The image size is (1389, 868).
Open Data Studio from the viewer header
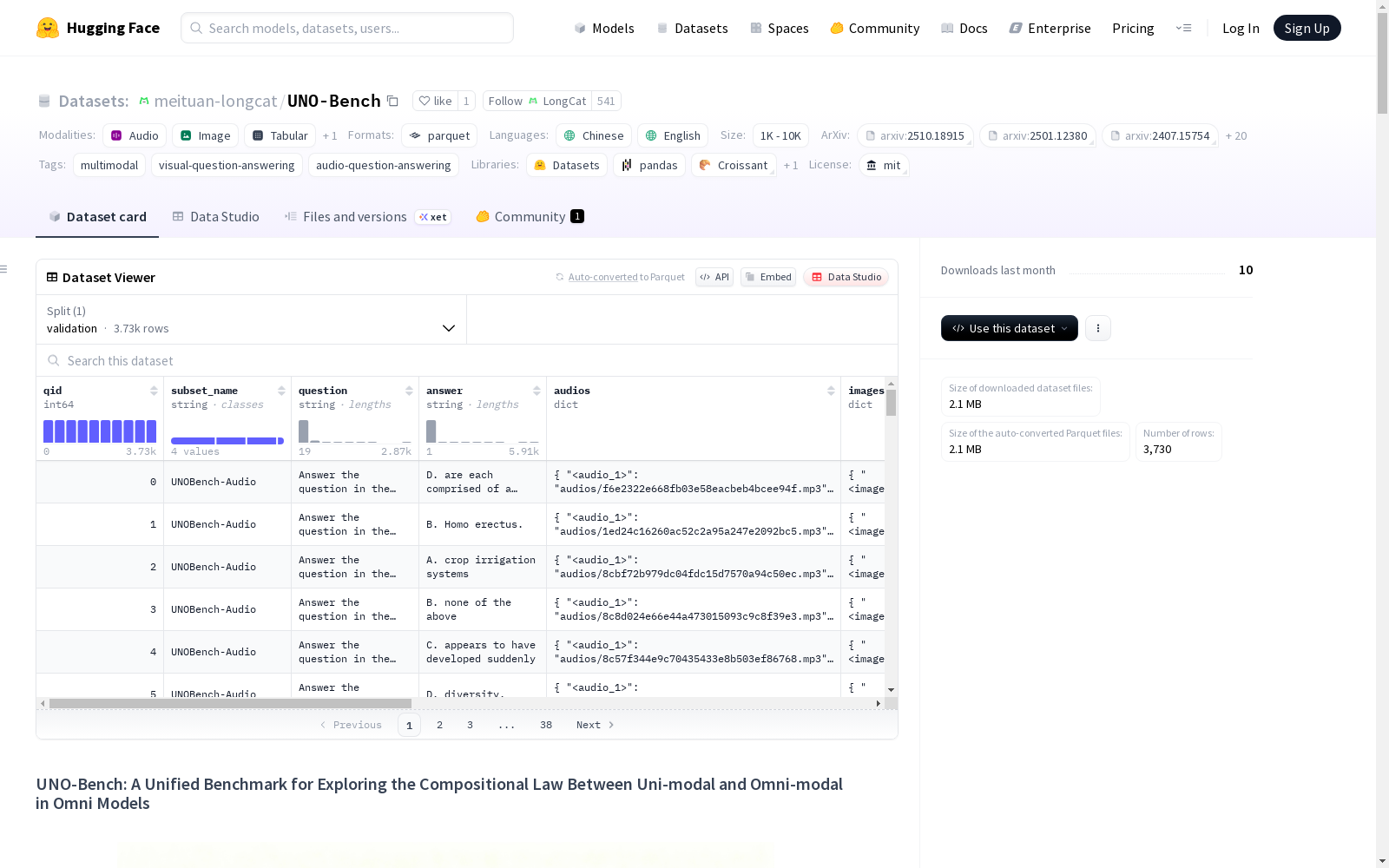click(846, 277)
